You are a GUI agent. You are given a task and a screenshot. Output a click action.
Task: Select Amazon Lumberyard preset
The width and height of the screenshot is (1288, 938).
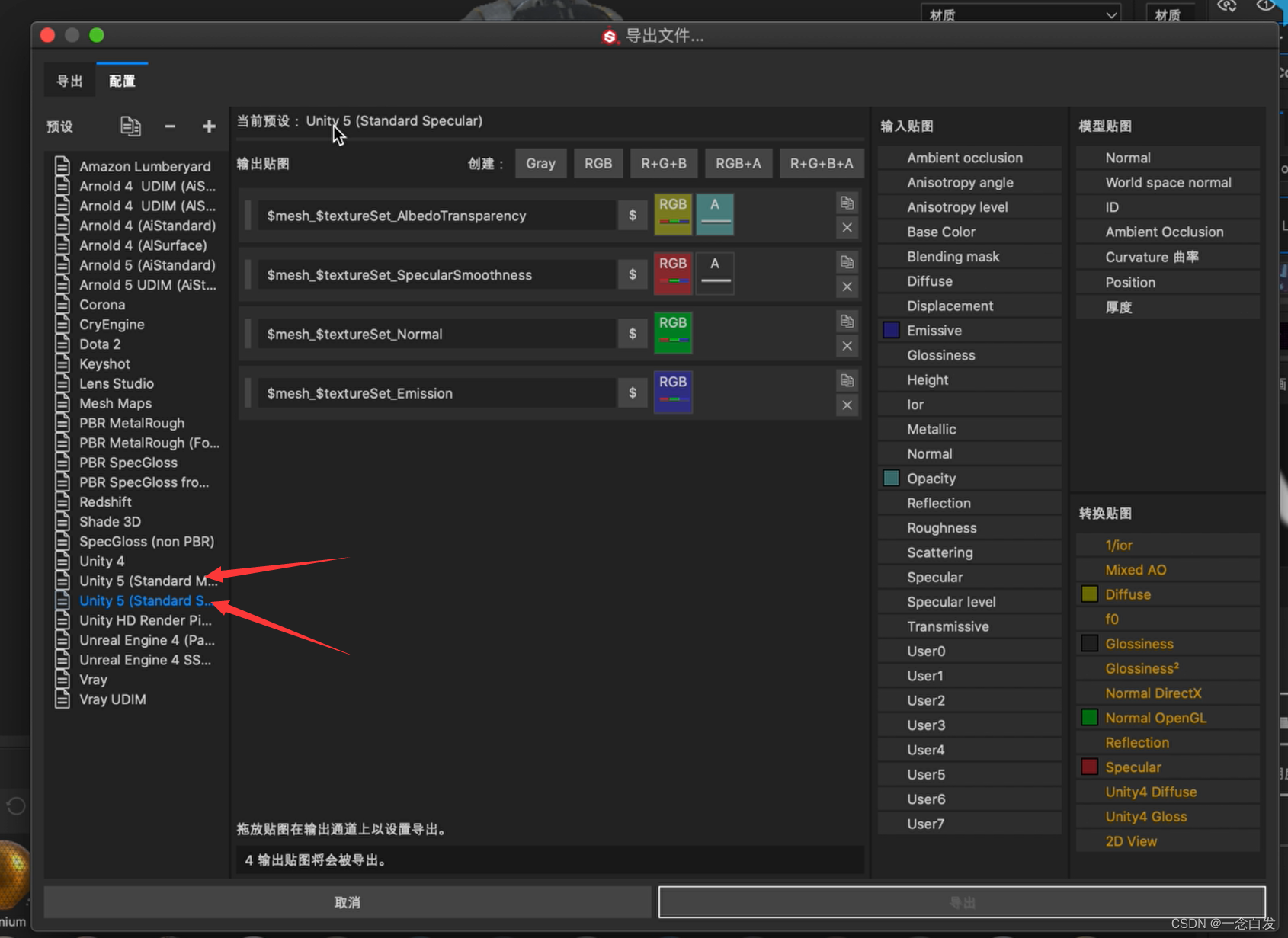(136, 166)
